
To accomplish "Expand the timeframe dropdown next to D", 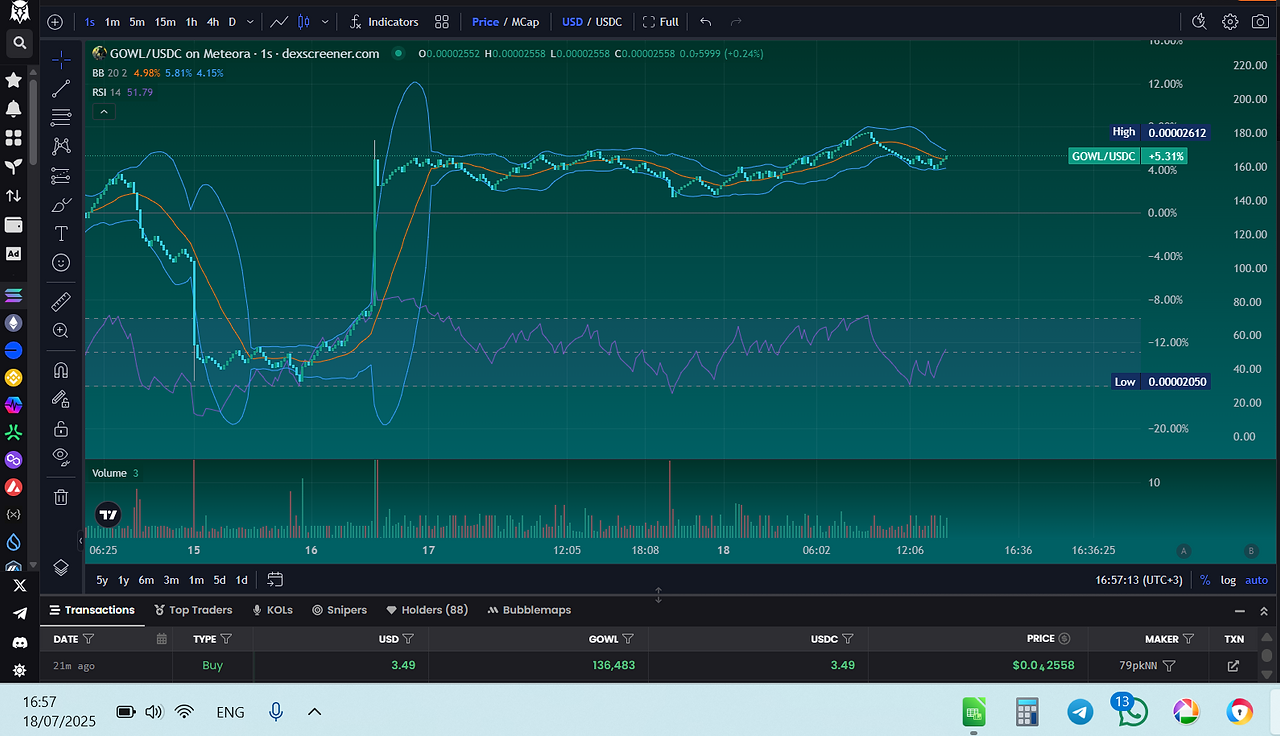I will tap(250, 21).
